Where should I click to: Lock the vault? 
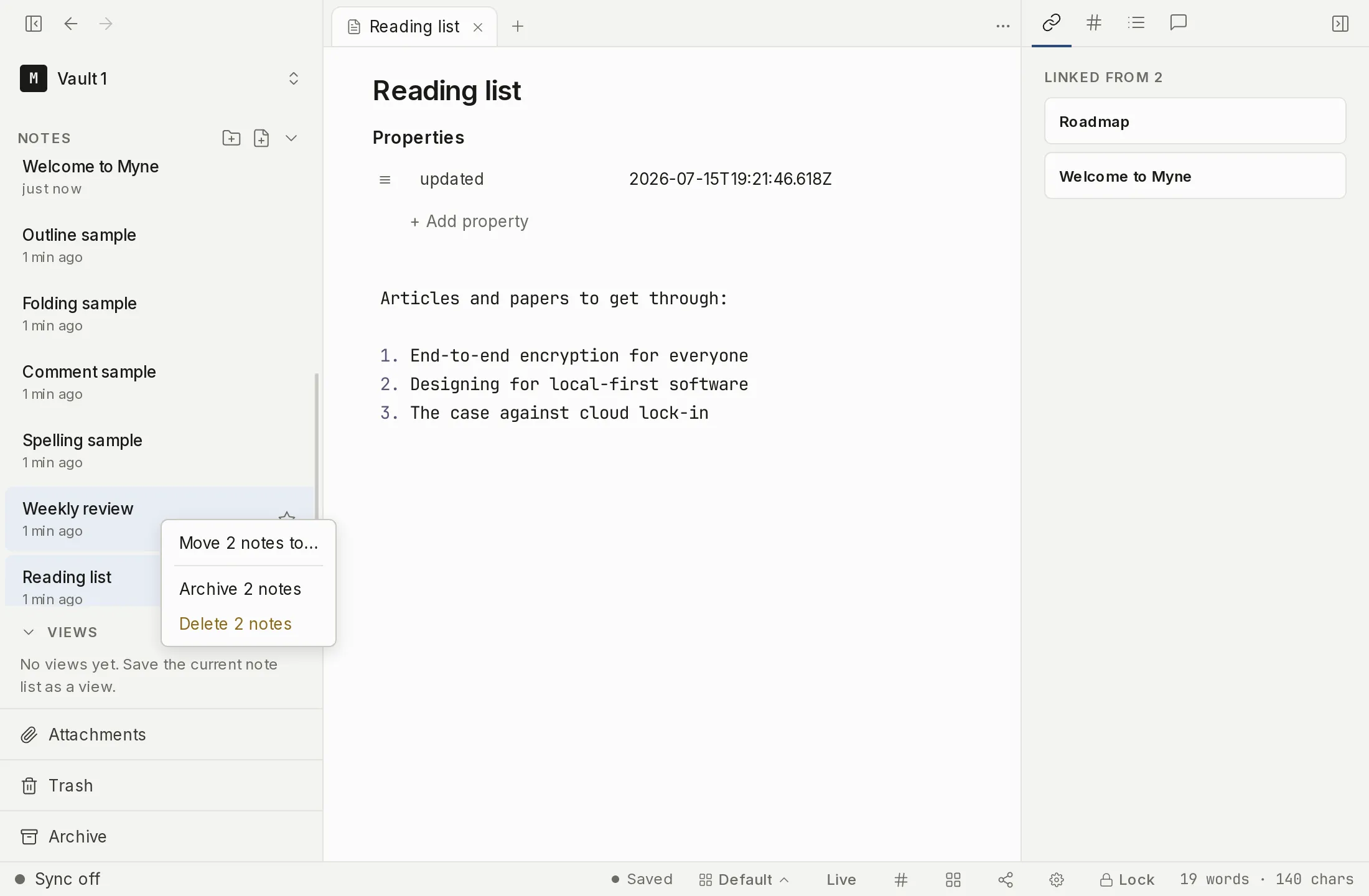tap(1127, 880)
